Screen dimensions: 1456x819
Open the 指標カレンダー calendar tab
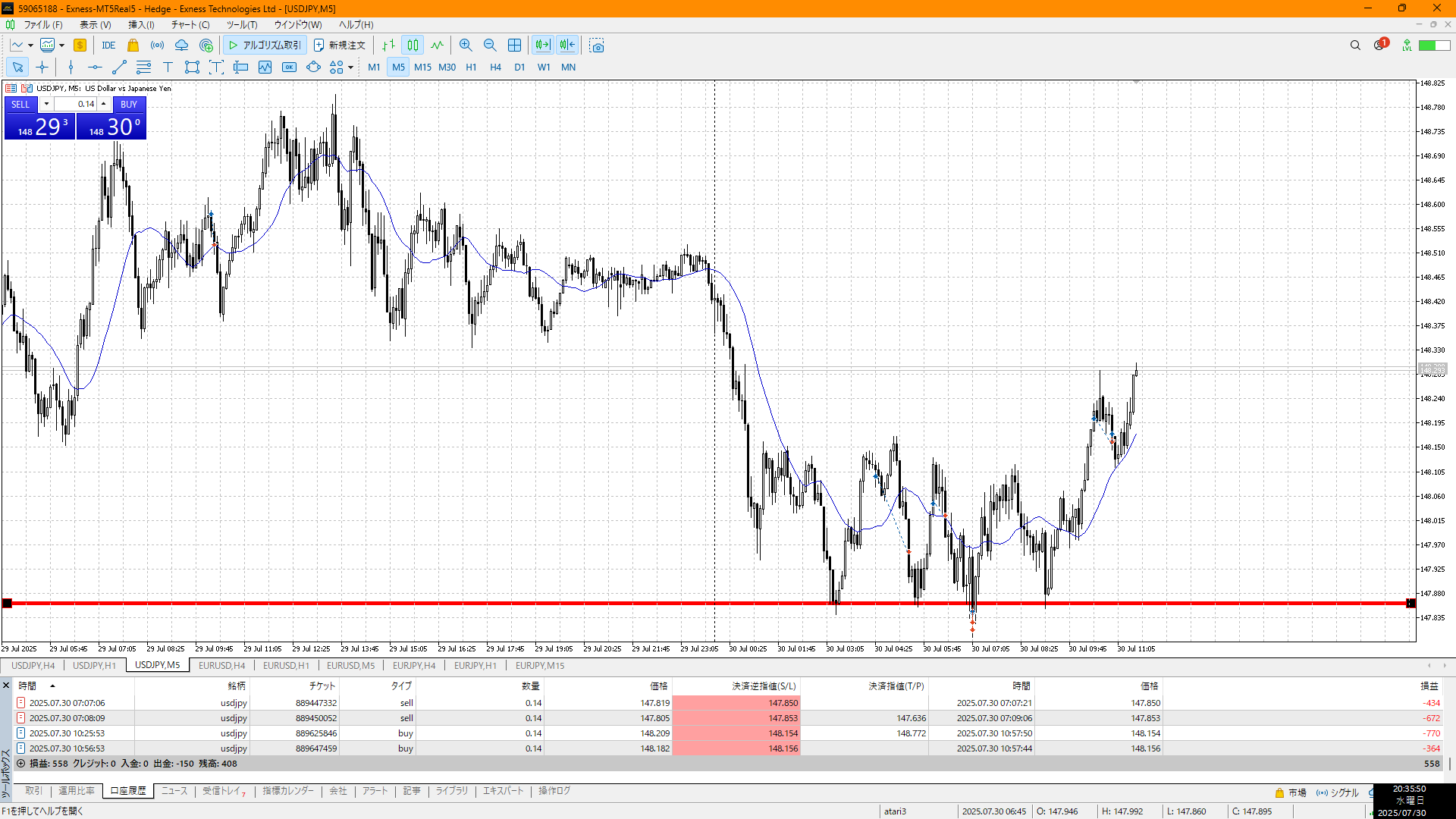click(x=288, y=791)
